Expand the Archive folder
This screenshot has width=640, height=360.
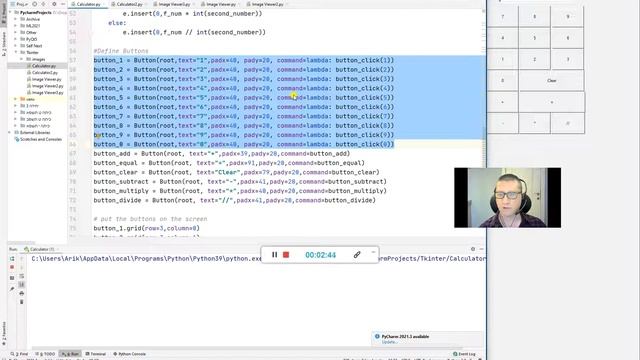point(16,19)
